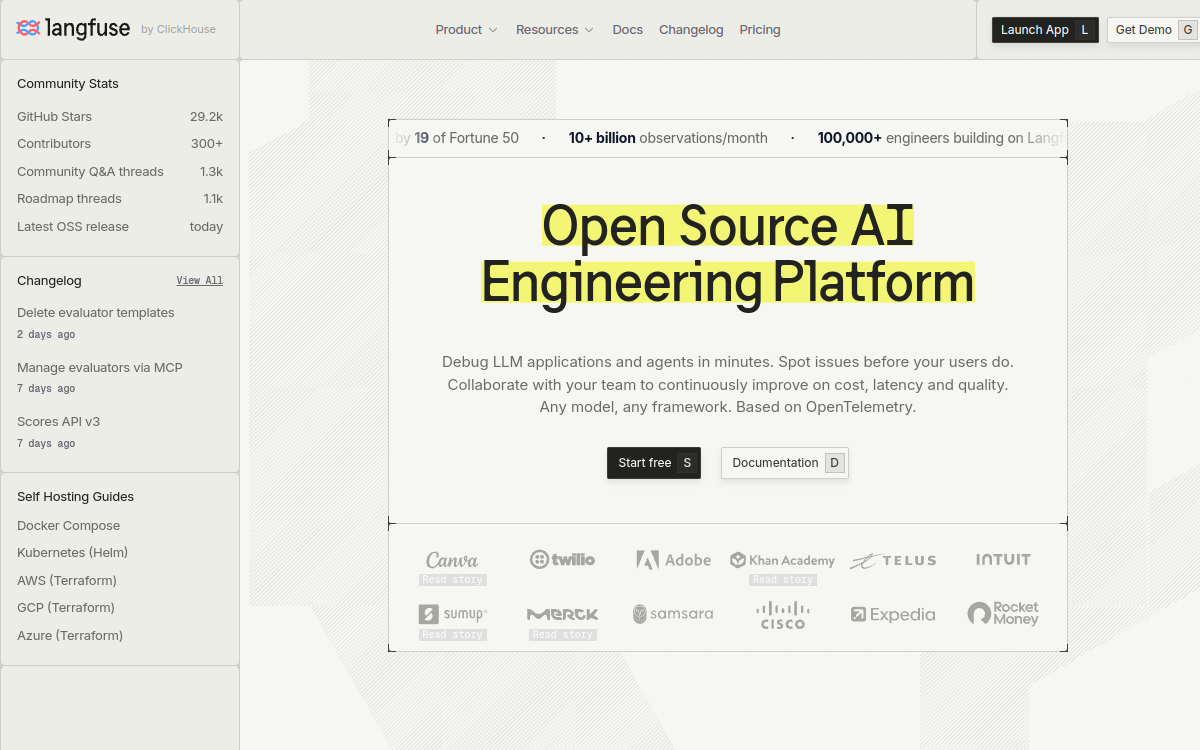Click the '19 of Fortune 50' stat
Viewport: 1200px width, 750px height.
click(467, 138)
